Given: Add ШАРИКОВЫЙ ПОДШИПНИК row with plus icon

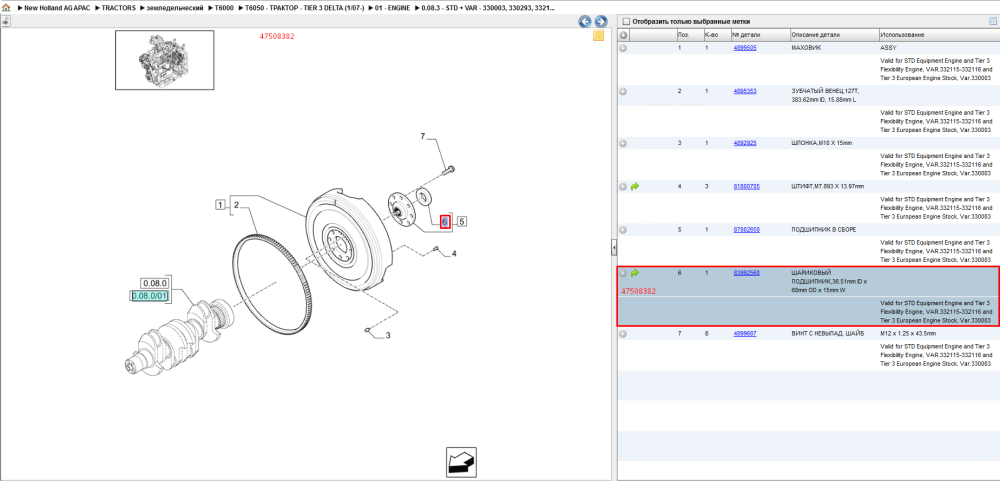Looking at the screenshot, I should (x=624, y=273).
